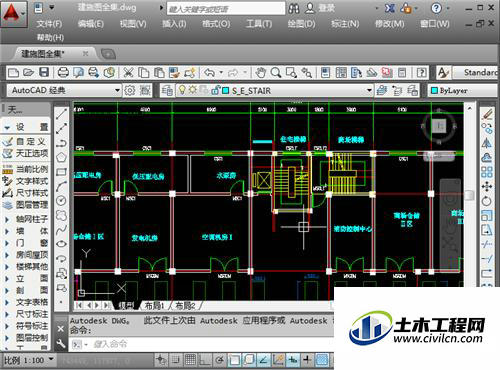Expand 门窗 in the 天正 panel
Image resolution: width=500 pixels, height=370 pixels.
coord(7,243)
